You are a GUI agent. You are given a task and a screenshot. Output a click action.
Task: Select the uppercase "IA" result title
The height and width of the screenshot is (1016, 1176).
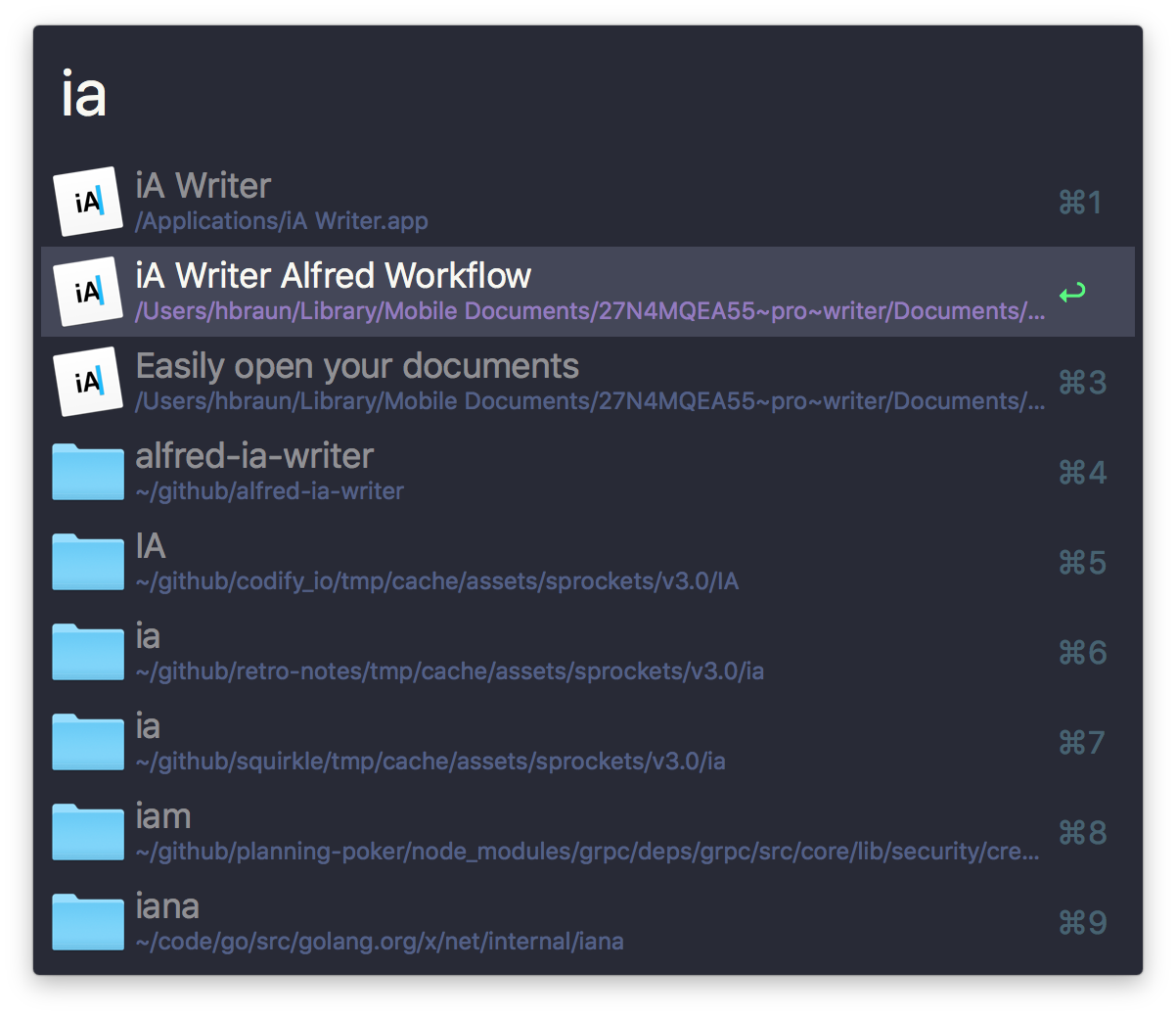pos(151,546)
